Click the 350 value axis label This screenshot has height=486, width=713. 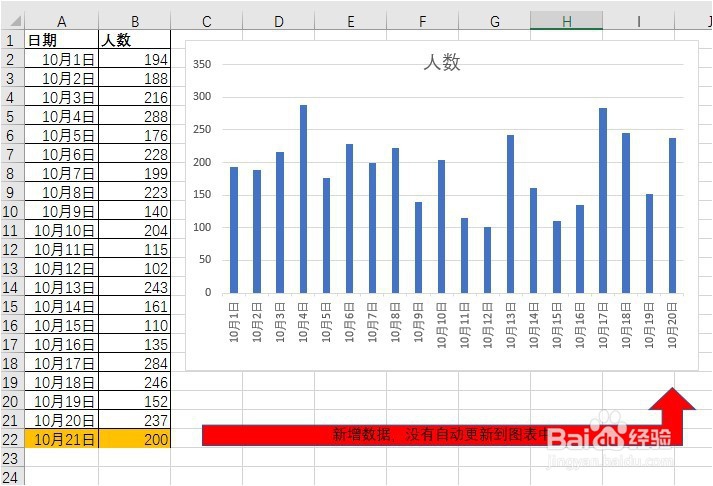pyautogui.click(x=202, y=65)
